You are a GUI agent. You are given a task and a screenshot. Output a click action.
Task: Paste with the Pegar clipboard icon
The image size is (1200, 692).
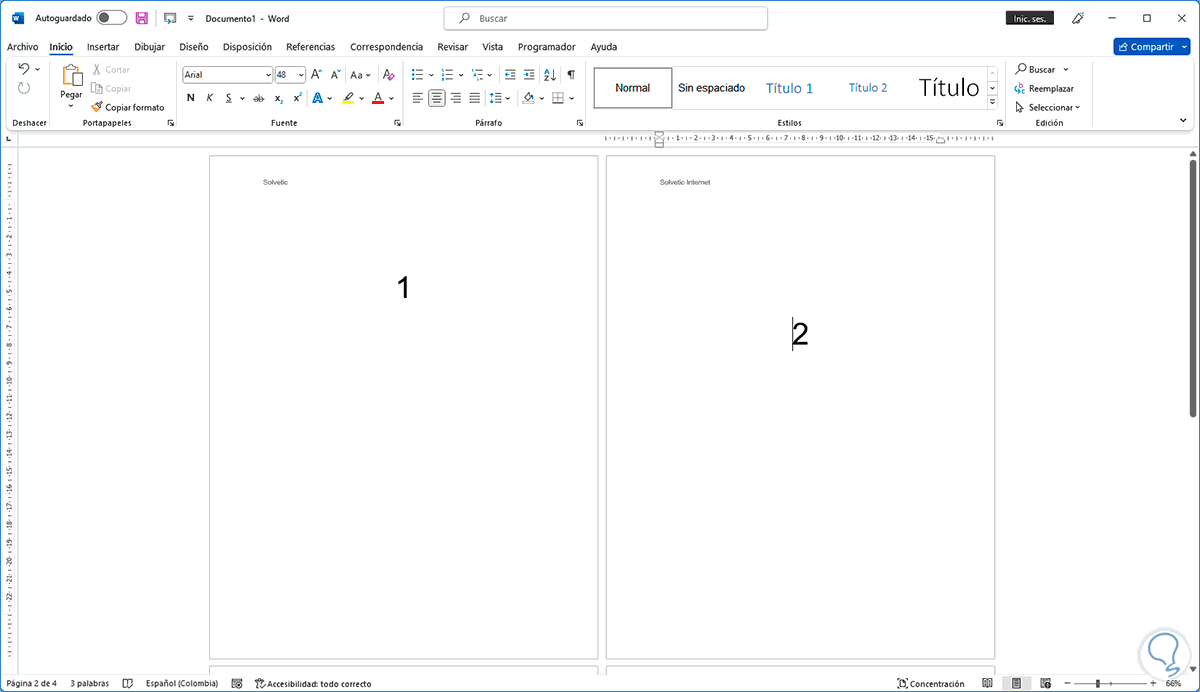pos(71,75)
